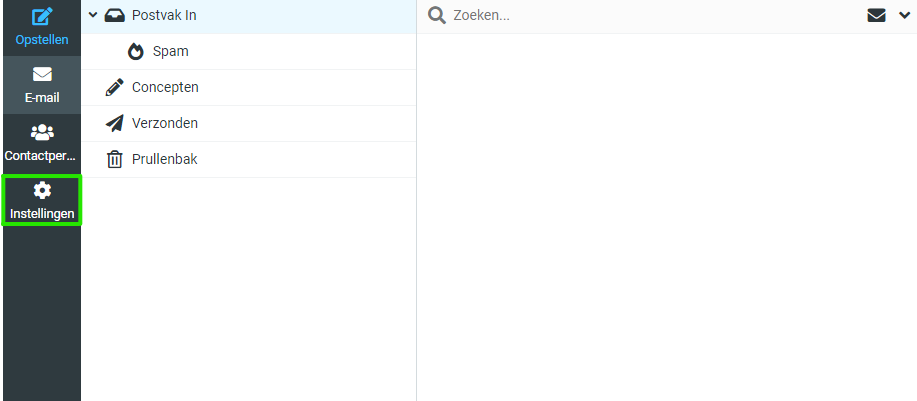Open Contactpersonen people icon
The width and height of the screenshot is (917, 401).
[42, 133]
